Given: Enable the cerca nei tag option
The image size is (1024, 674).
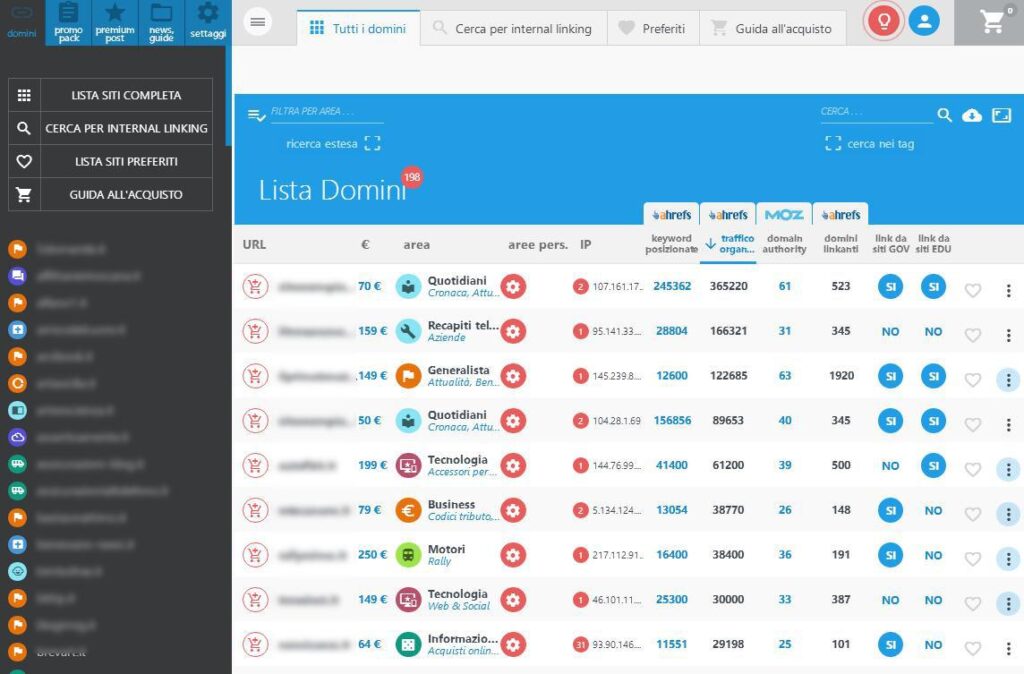Looking at the screenshot, I should click(x=833, y=144).
